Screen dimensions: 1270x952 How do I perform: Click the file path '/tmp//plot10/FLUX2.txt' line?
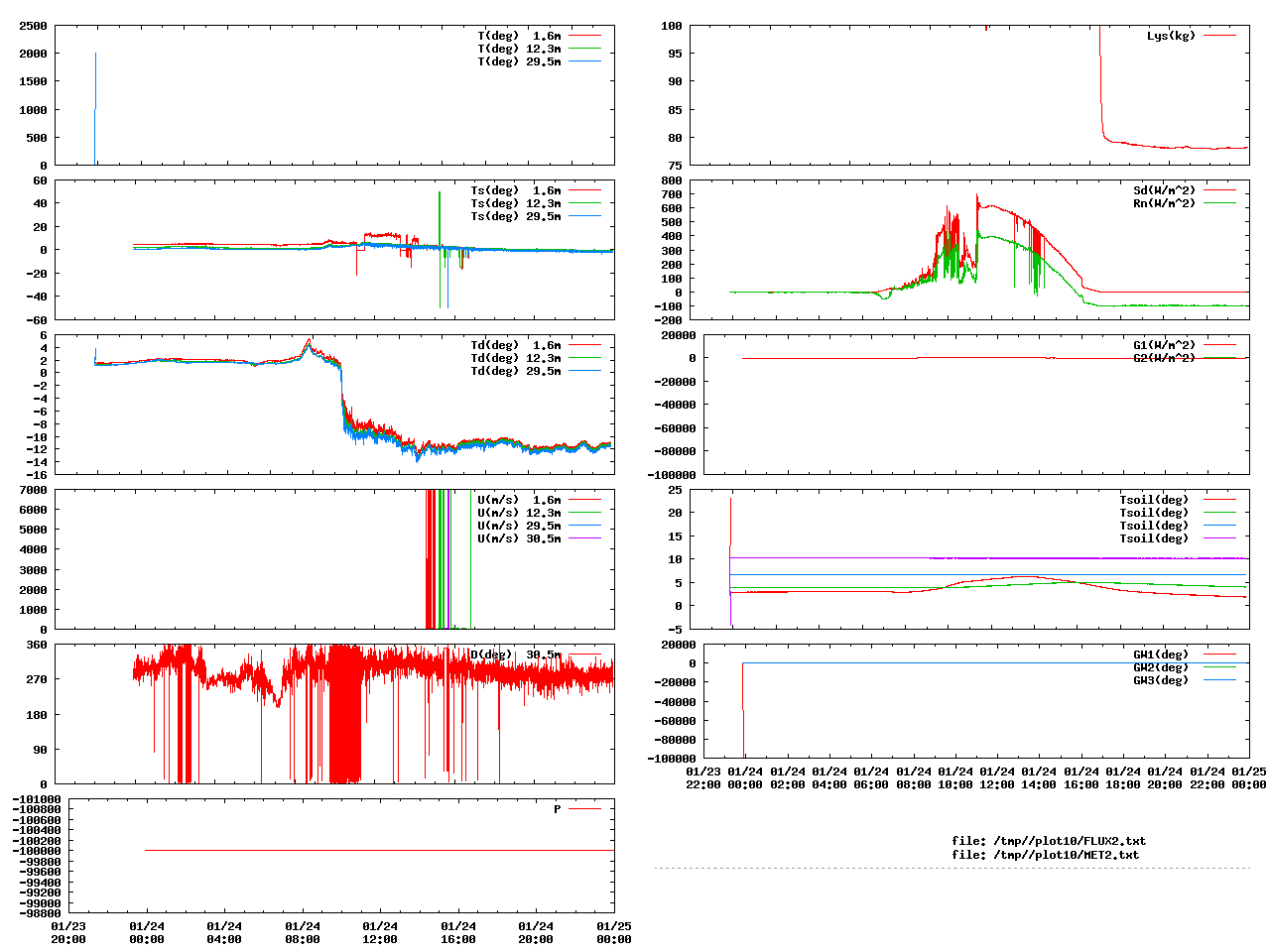(x=1049, y=841)
